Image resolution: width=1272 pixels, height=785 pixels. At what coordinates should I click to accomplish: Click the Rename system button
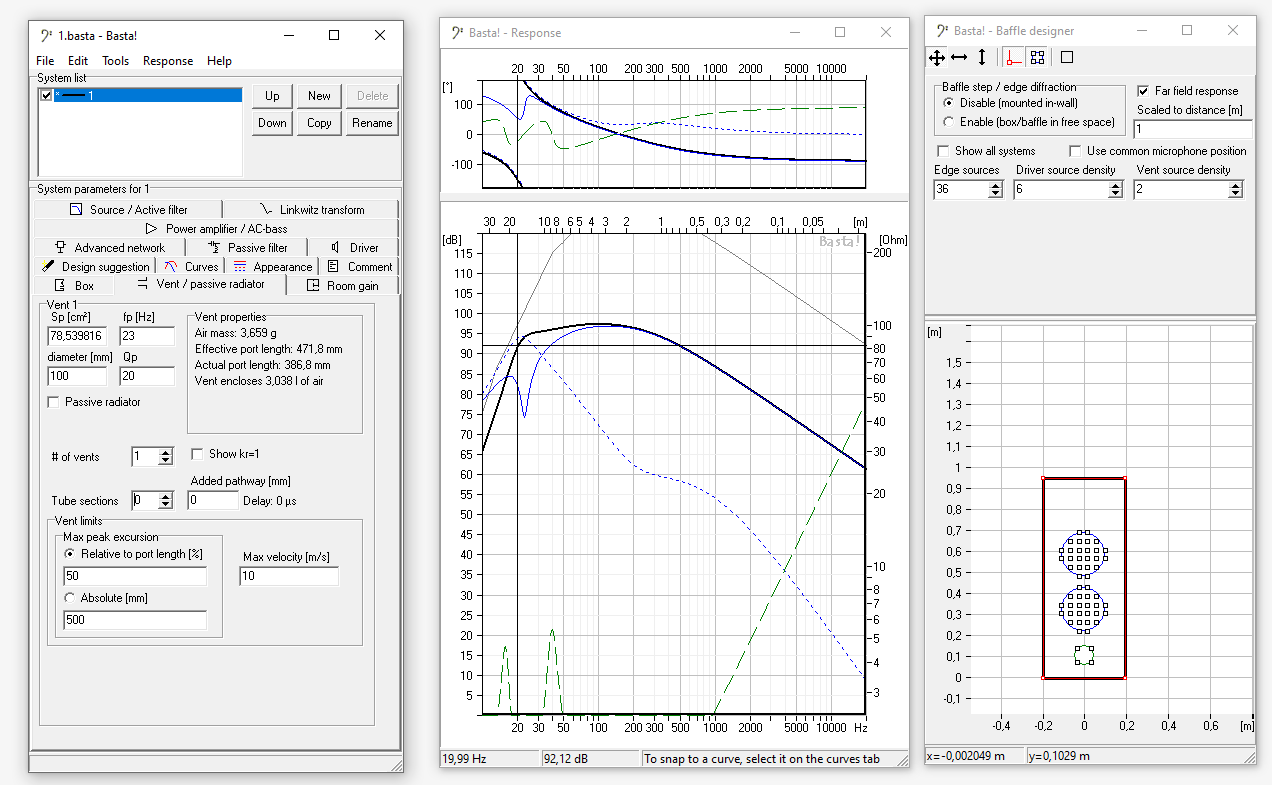point(372,123)
